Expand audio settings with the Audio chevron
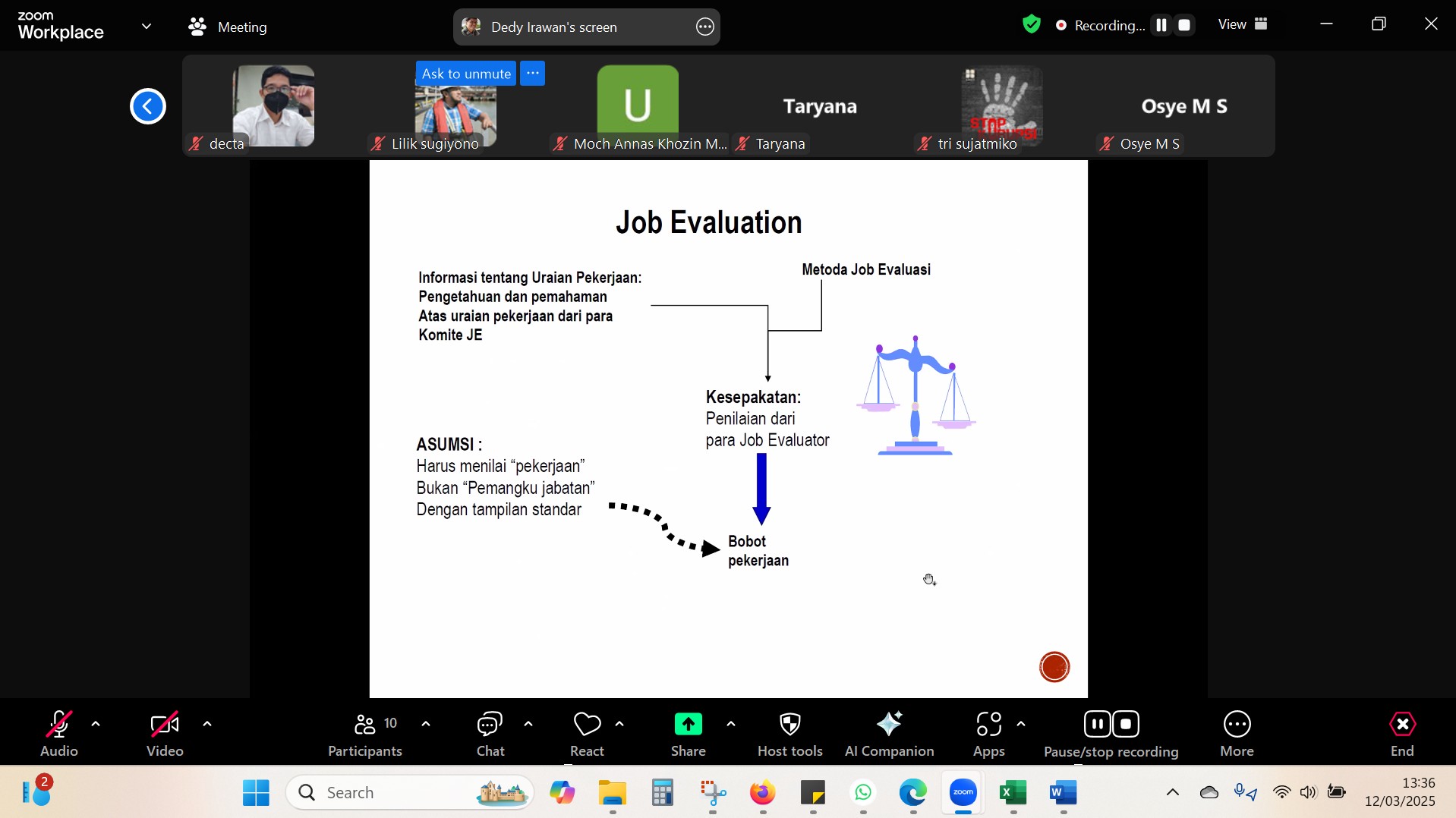Screen dimensions: 1456x818 [96, 723]
